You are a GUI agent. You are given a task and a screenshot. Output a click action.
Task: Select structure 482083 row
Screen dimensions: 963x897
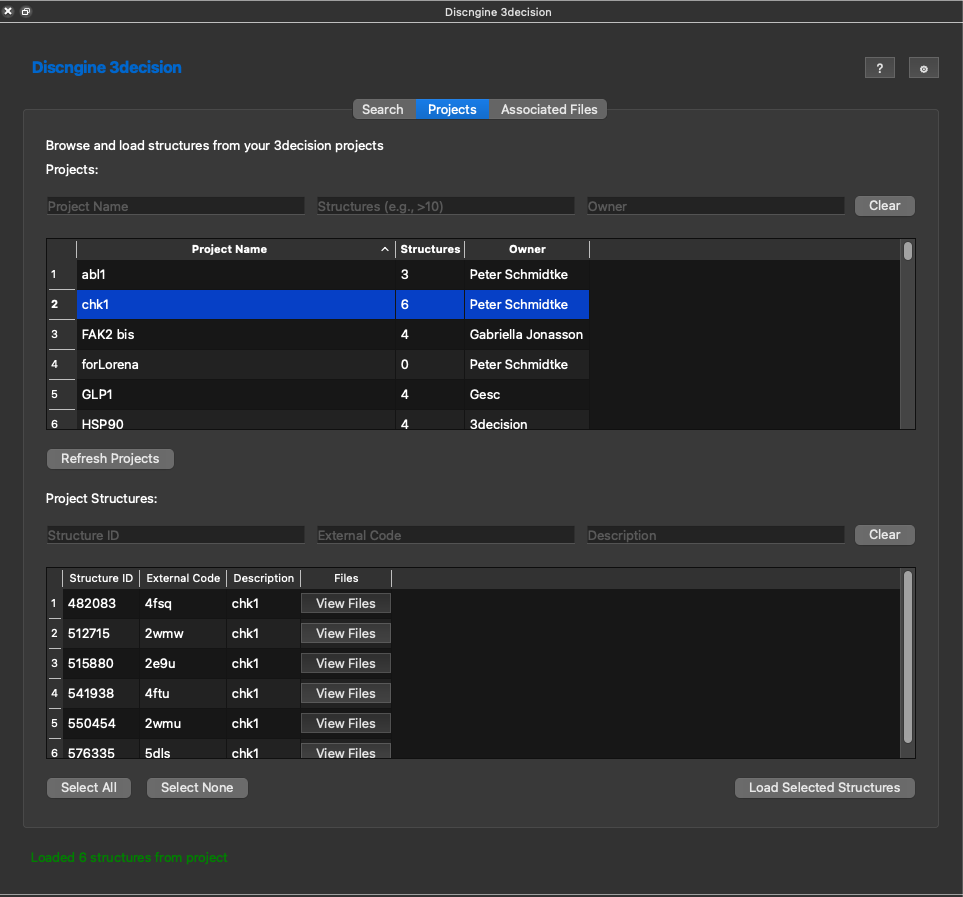227,604
